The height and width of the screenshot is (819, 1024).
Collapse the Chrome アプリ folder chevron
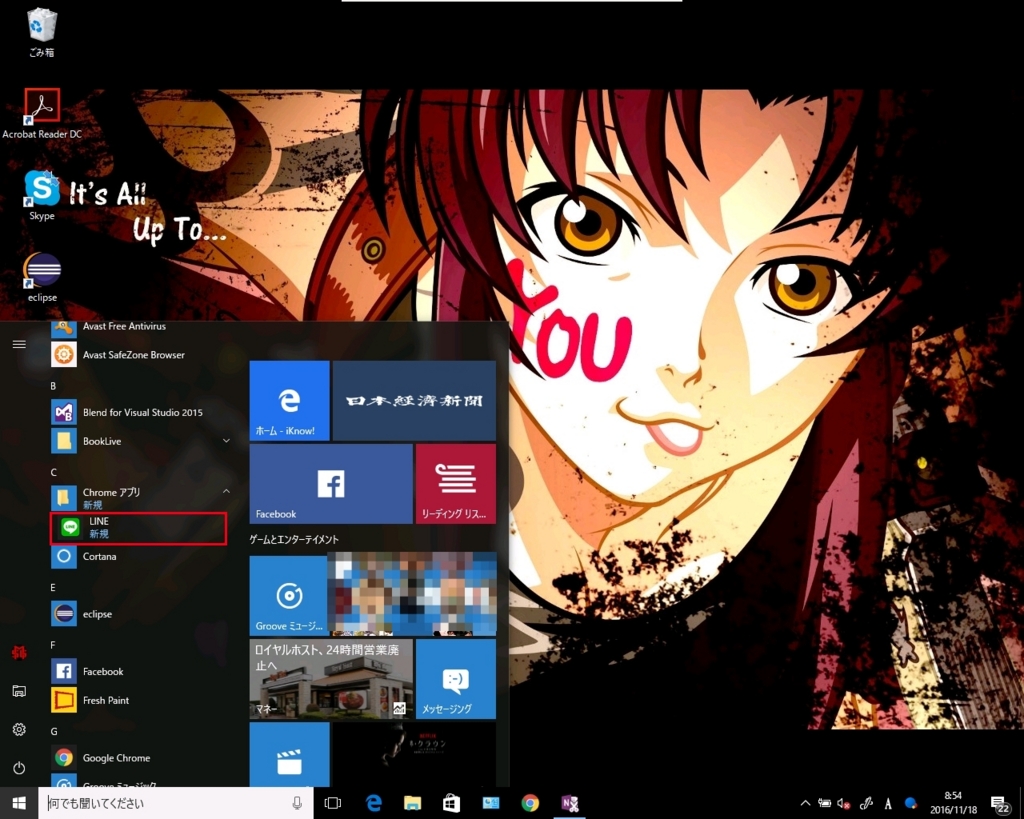point(226,491)
